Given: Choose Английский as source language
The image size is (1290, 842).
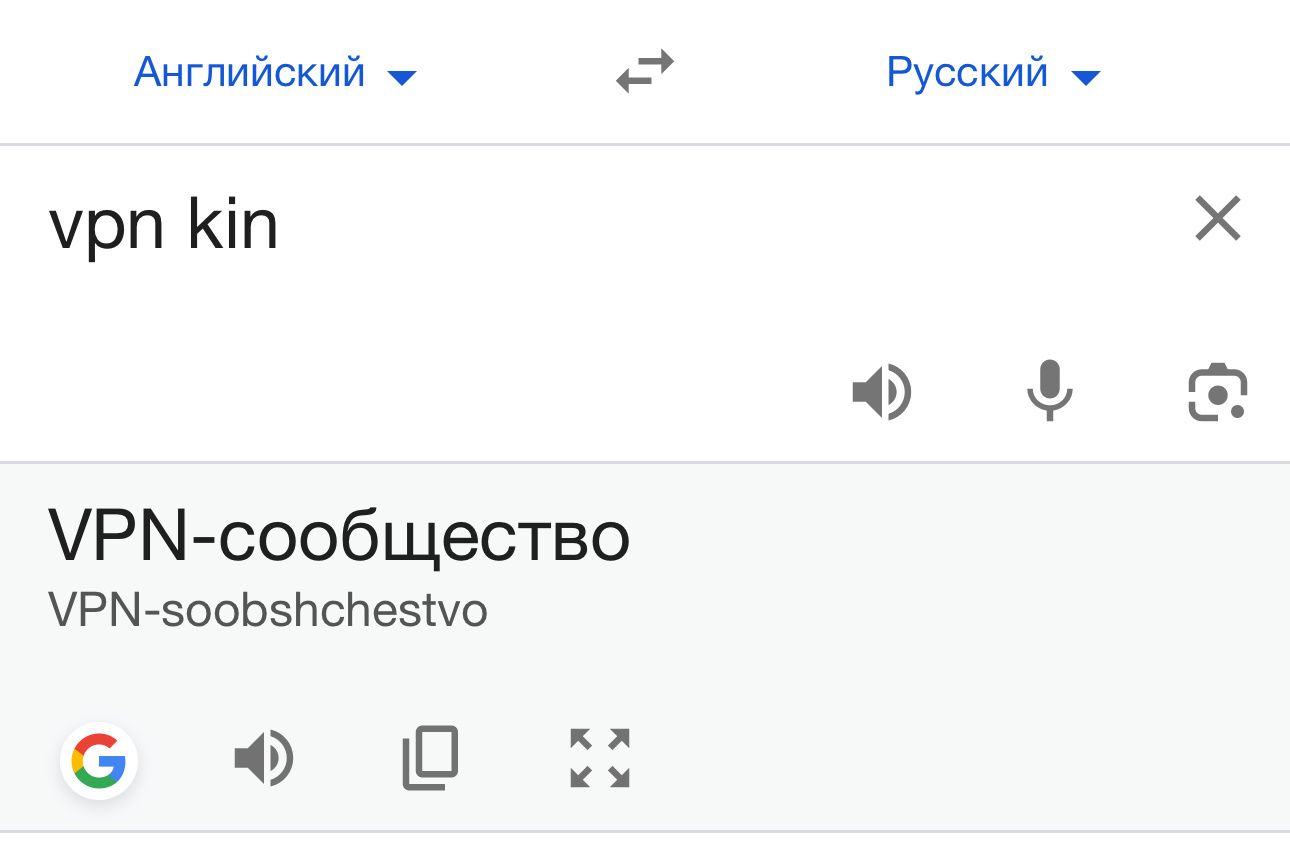Looking at the screenshot, I should coord(249,73).
